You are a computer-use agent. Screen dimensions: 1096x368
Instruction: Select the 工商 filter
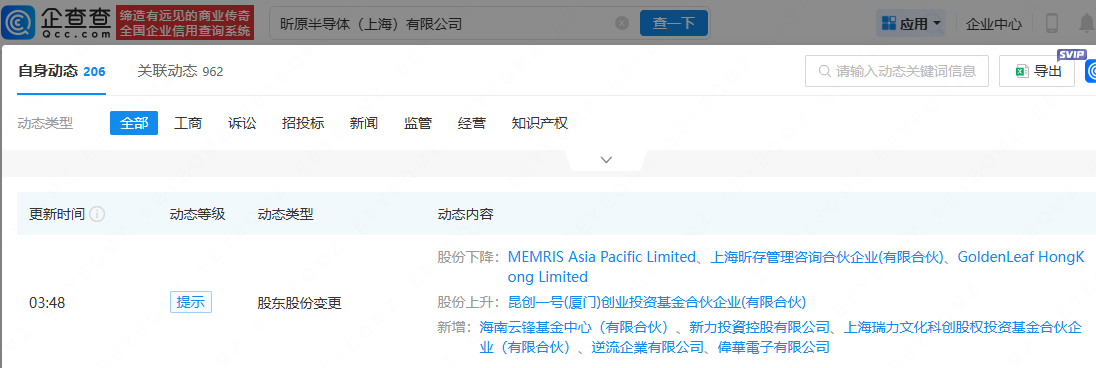tap(188, 123)
